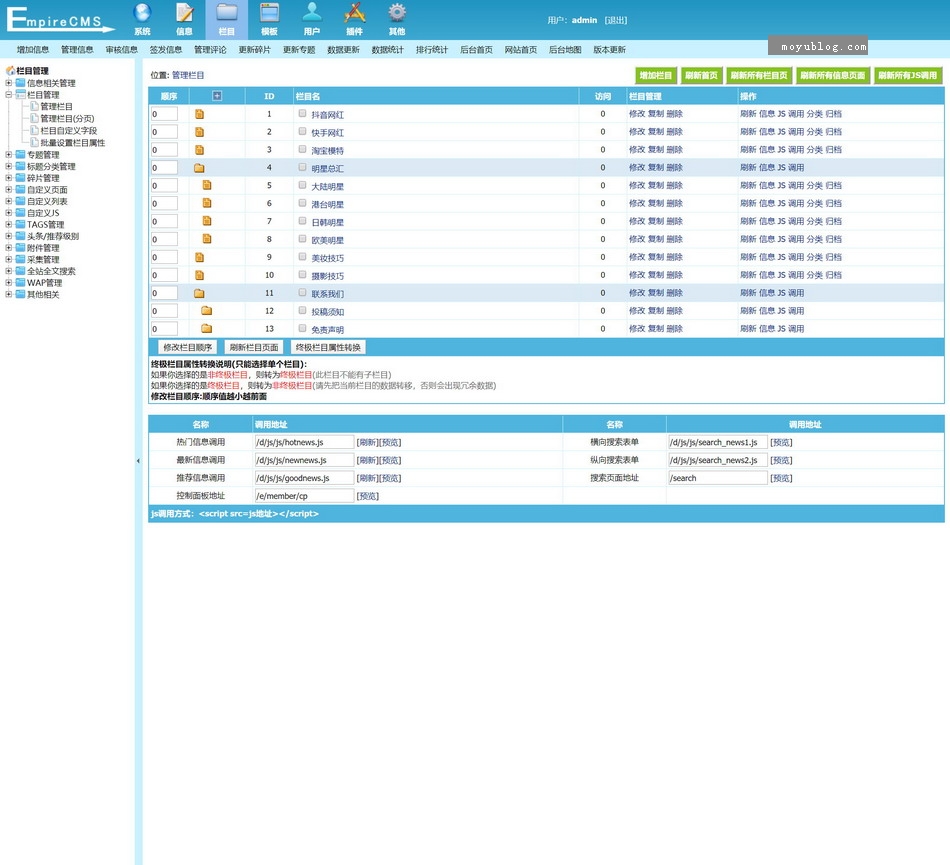Click the 退出 logout link
Image resolution: width=950 pixels, height=865 pixels.
click(x=616, y=20)
